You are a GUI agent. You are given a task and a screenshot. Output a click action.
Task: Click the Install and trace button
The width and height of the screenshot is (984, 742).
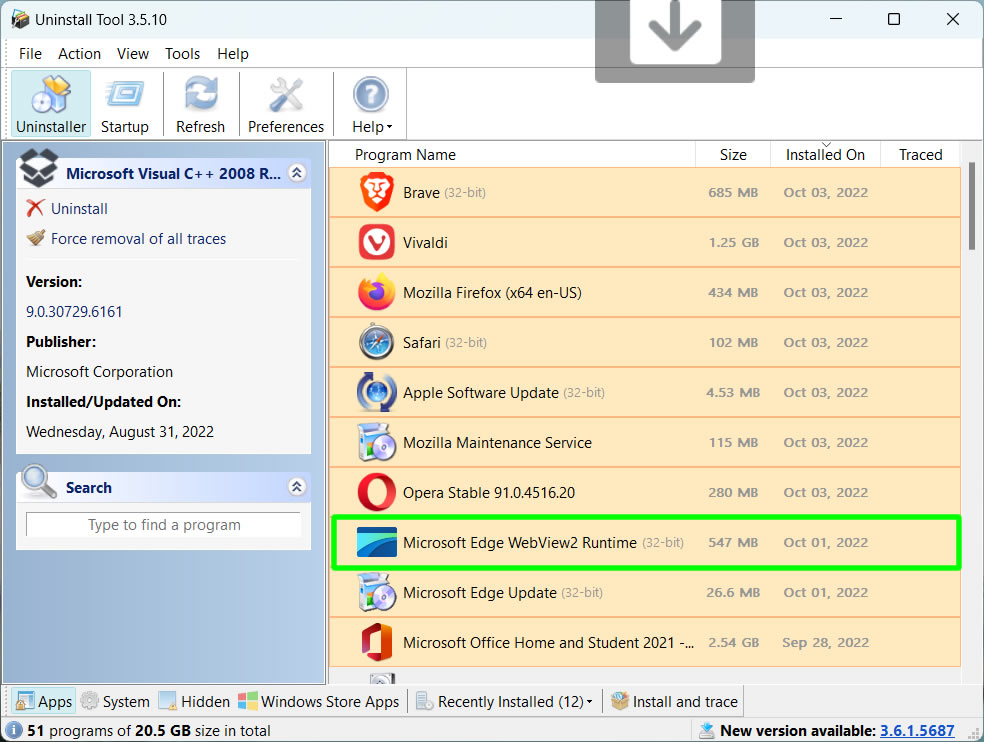pos(675,701)
